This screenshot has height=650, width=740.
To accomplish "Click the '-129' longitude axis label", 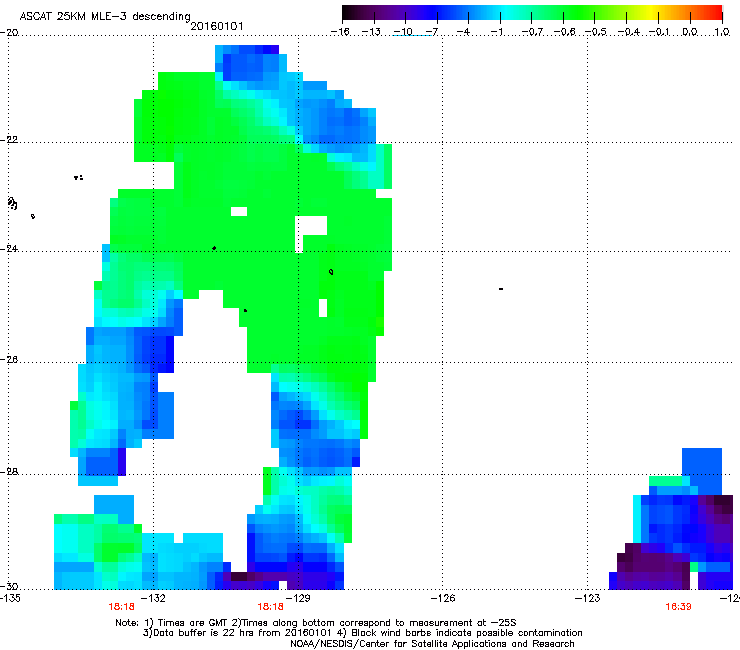I will (298, 599).
